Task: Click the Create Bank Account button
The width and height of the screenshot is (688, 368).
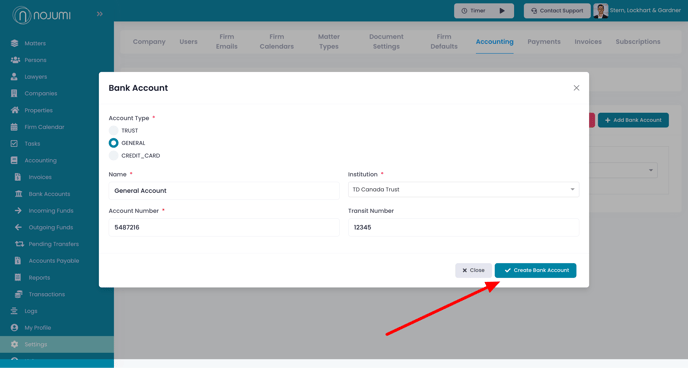Action: tap(535, 270)
